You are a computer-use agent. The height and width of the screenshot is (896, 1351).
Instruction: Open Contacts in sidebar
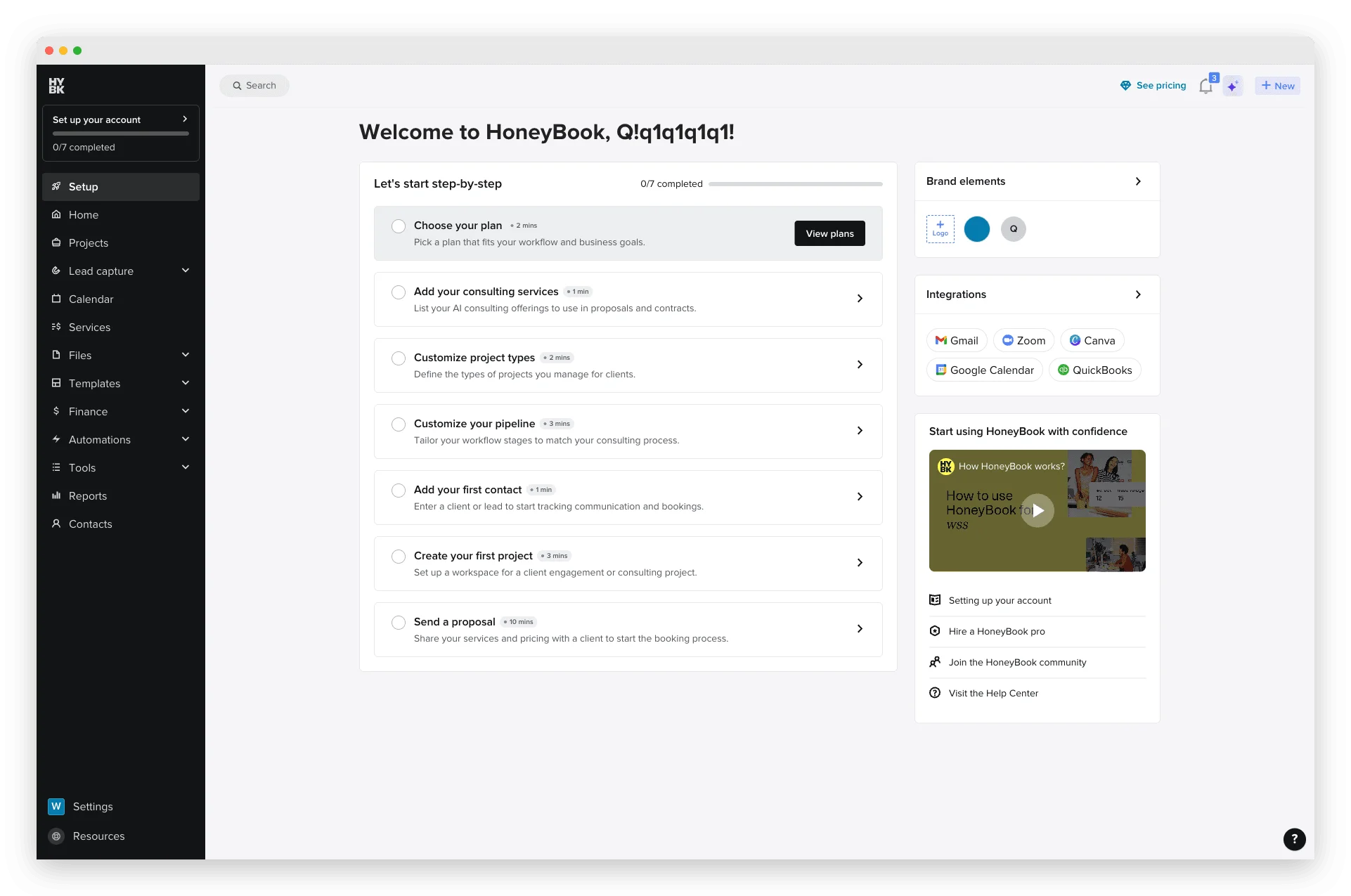[x=121, y=524]
